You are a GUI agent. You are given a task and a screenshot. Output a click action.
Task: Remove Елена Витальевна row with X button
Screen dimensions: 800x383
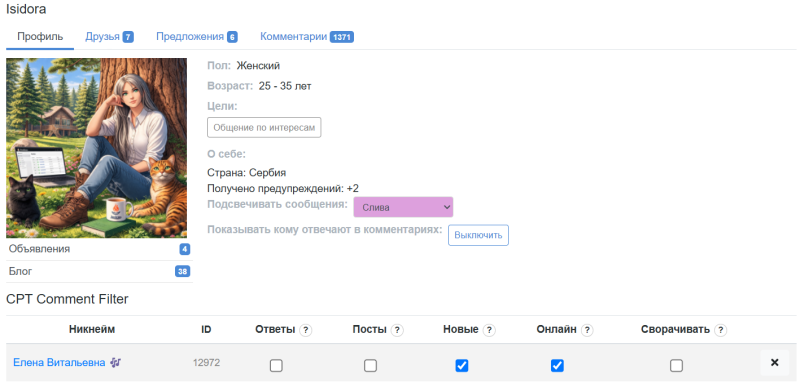[x=774, y=363]
